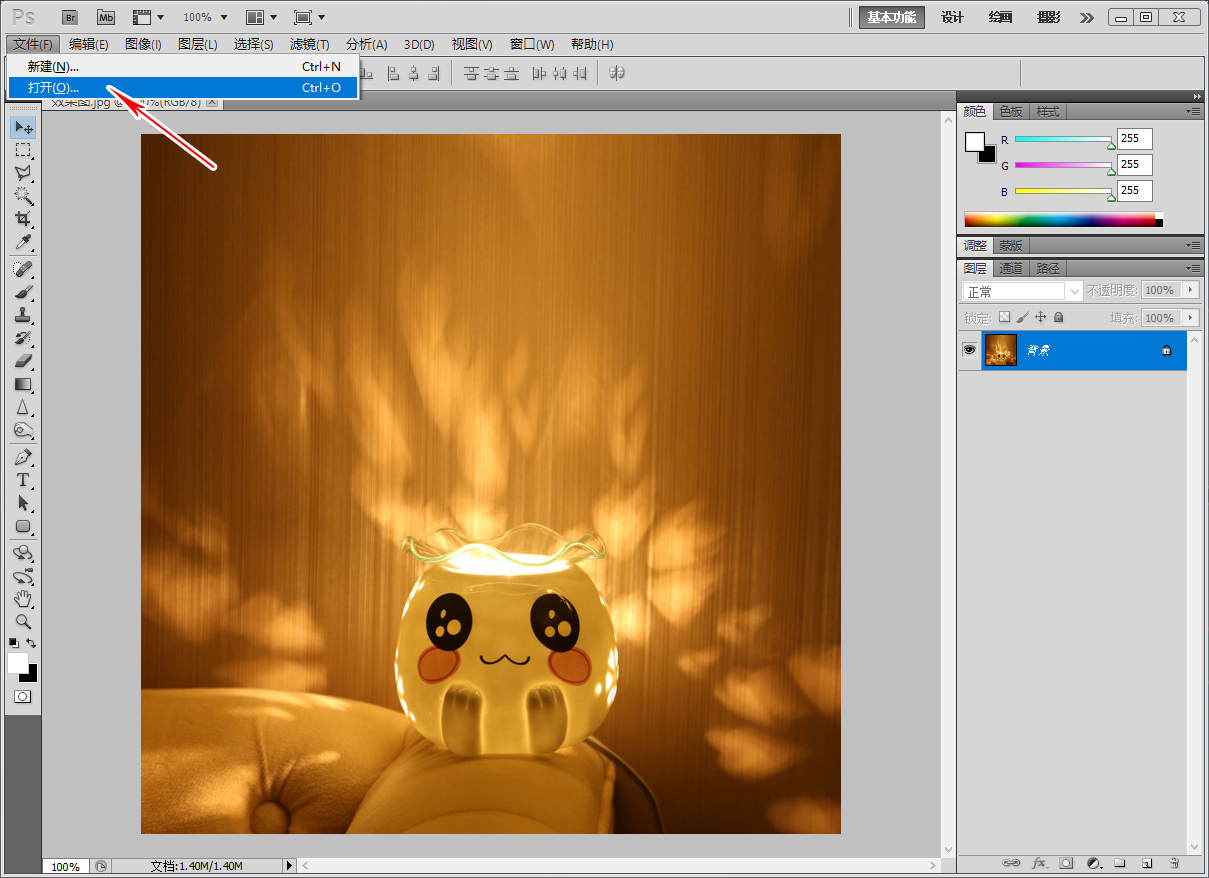Screen dimensions: 1209x878
Task: Select the Zoom tool
Action: [24, 622]
